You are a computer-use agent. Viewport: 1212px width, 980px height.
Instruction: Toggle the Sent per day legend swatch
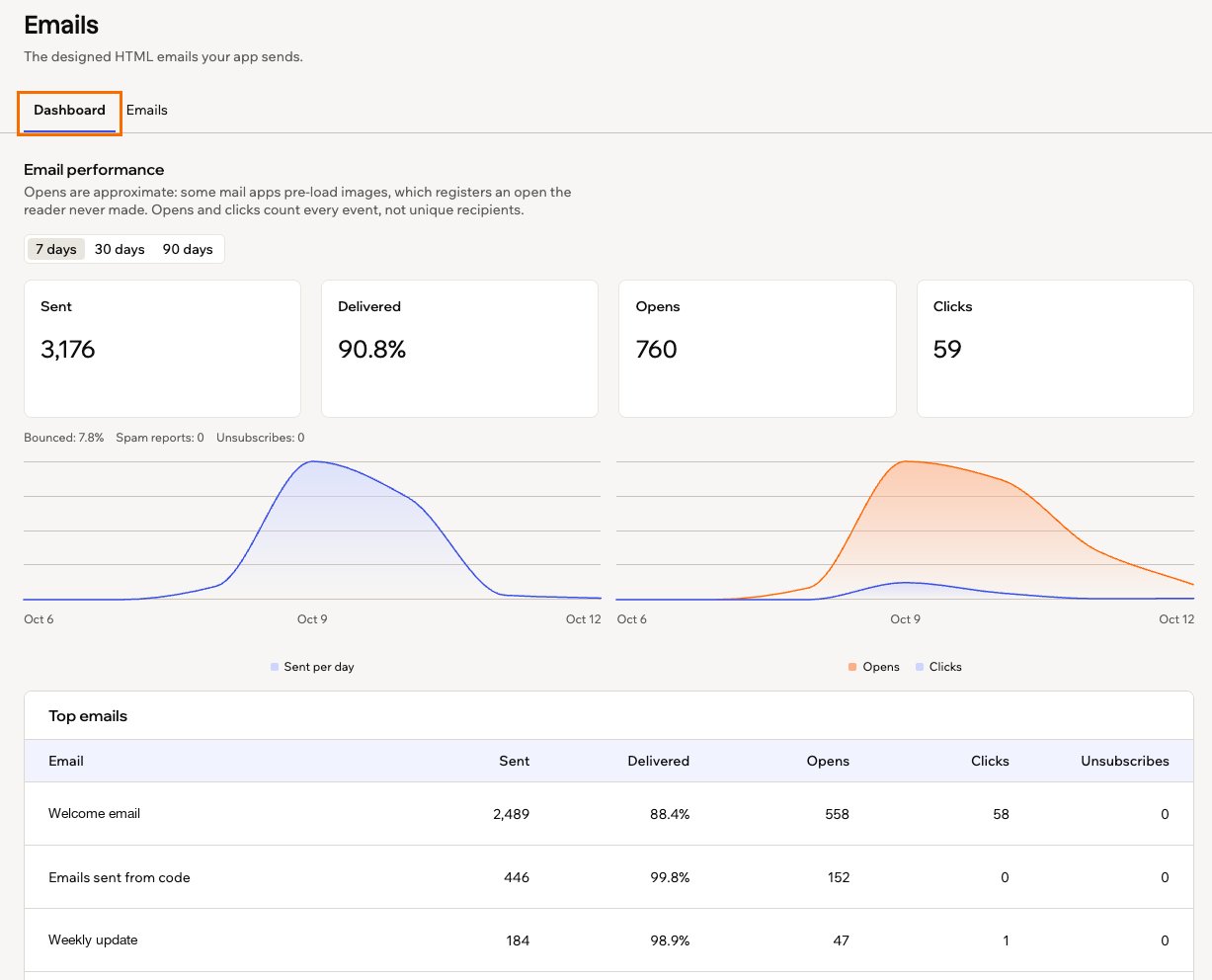tap(275, 667)
